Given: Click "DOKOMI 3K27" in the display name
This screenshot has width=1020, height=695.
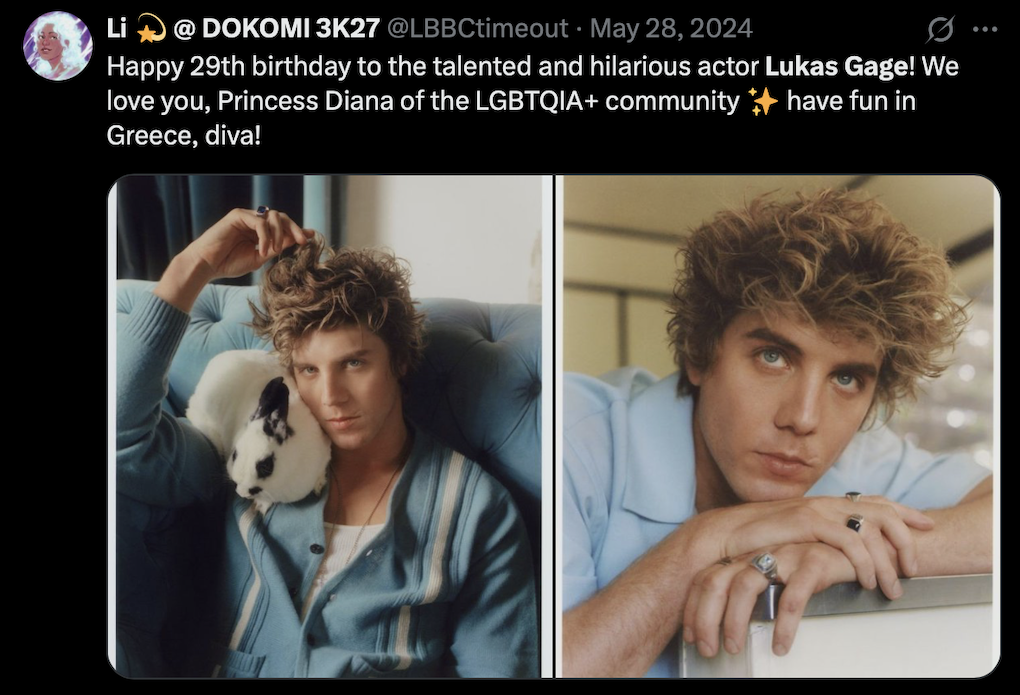Looking at the screenshot, I should point(291,29).
